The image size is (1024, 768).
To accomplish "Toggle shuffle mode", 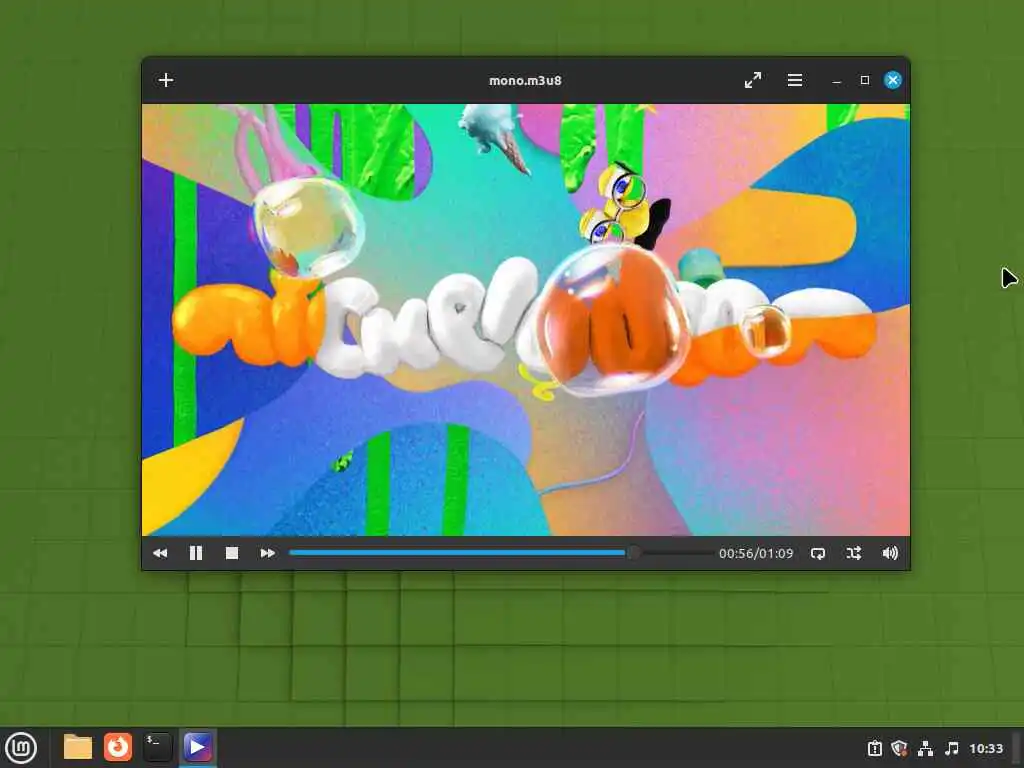I will (854, 553).
